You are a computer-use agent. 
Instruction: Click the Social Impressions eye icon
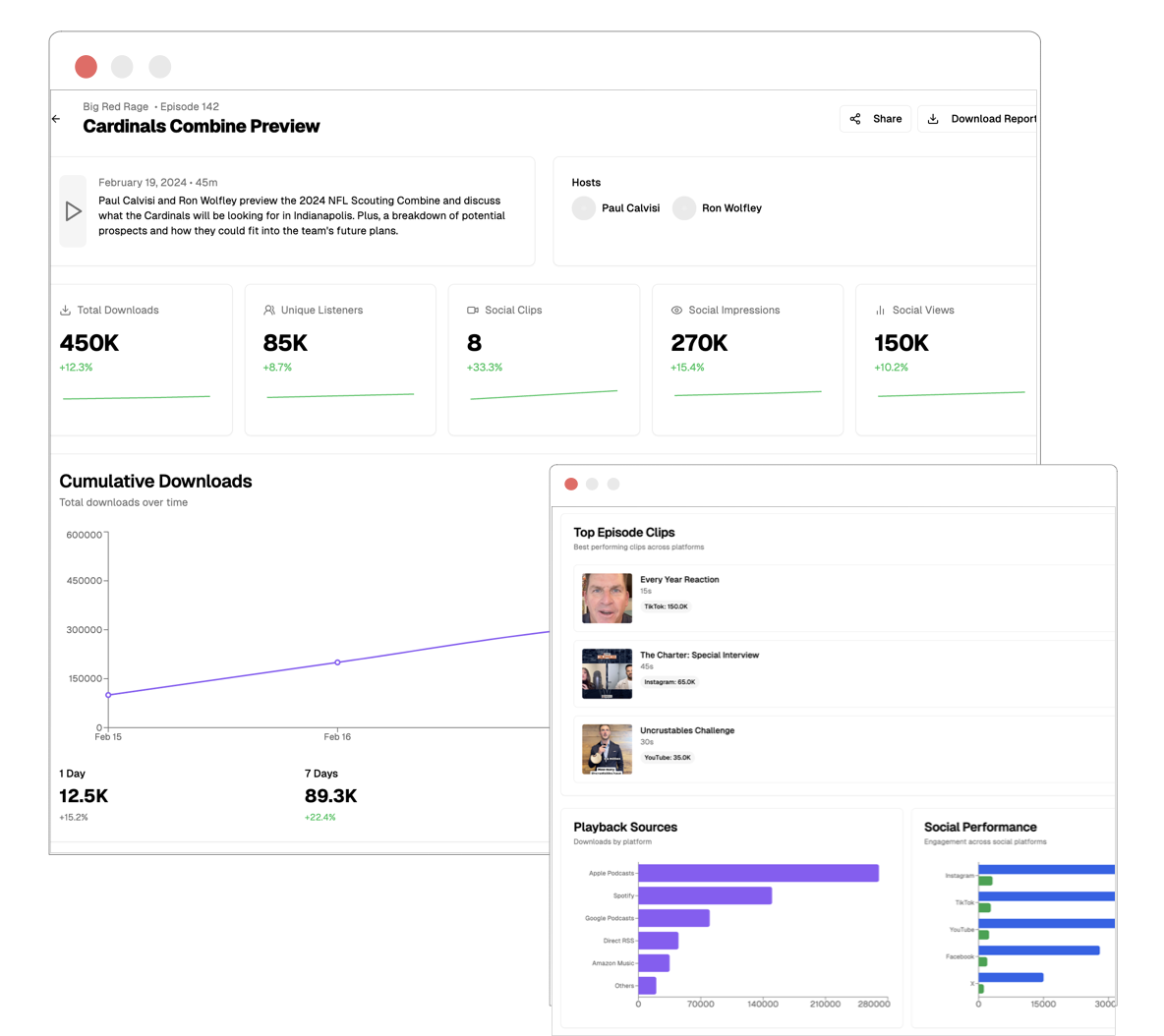point(676,311)
